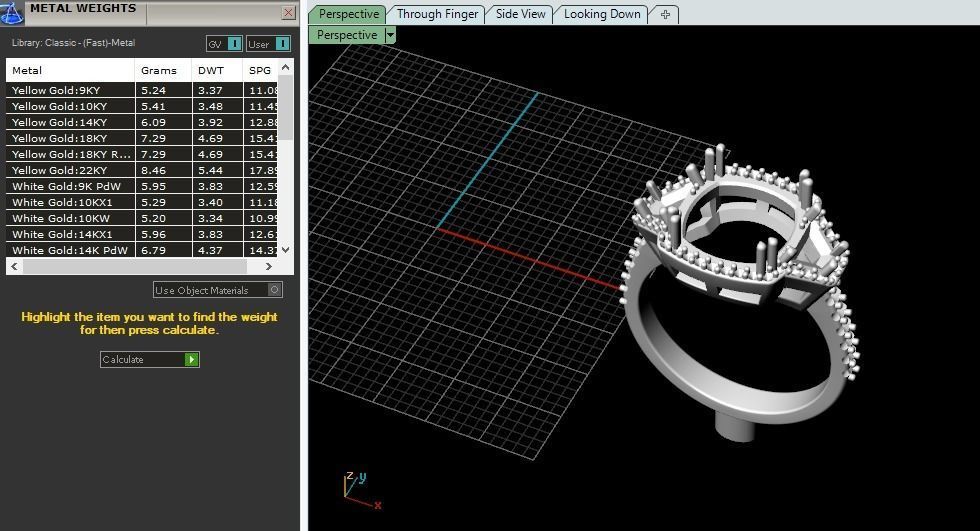This screenshot has width=980, height=531.
Task: Switch to the Through Finger tab
Action: [437, 14]
